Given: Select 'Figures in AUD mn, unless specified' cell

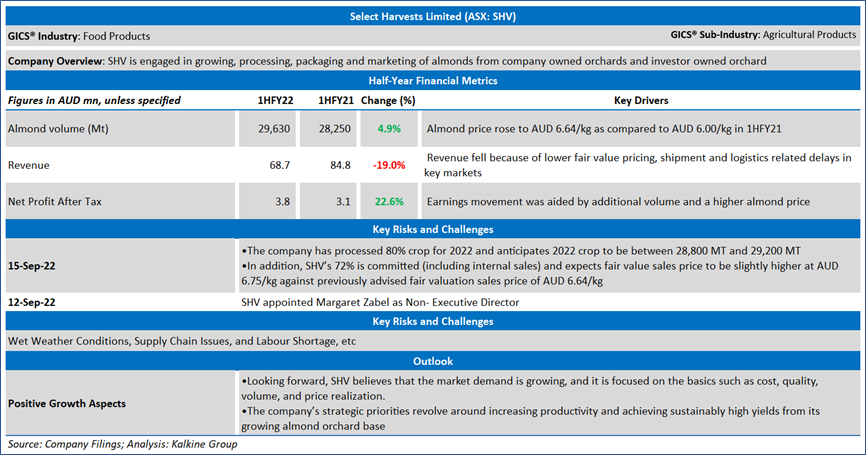Looking at the screenshot, I should [94, 100].
